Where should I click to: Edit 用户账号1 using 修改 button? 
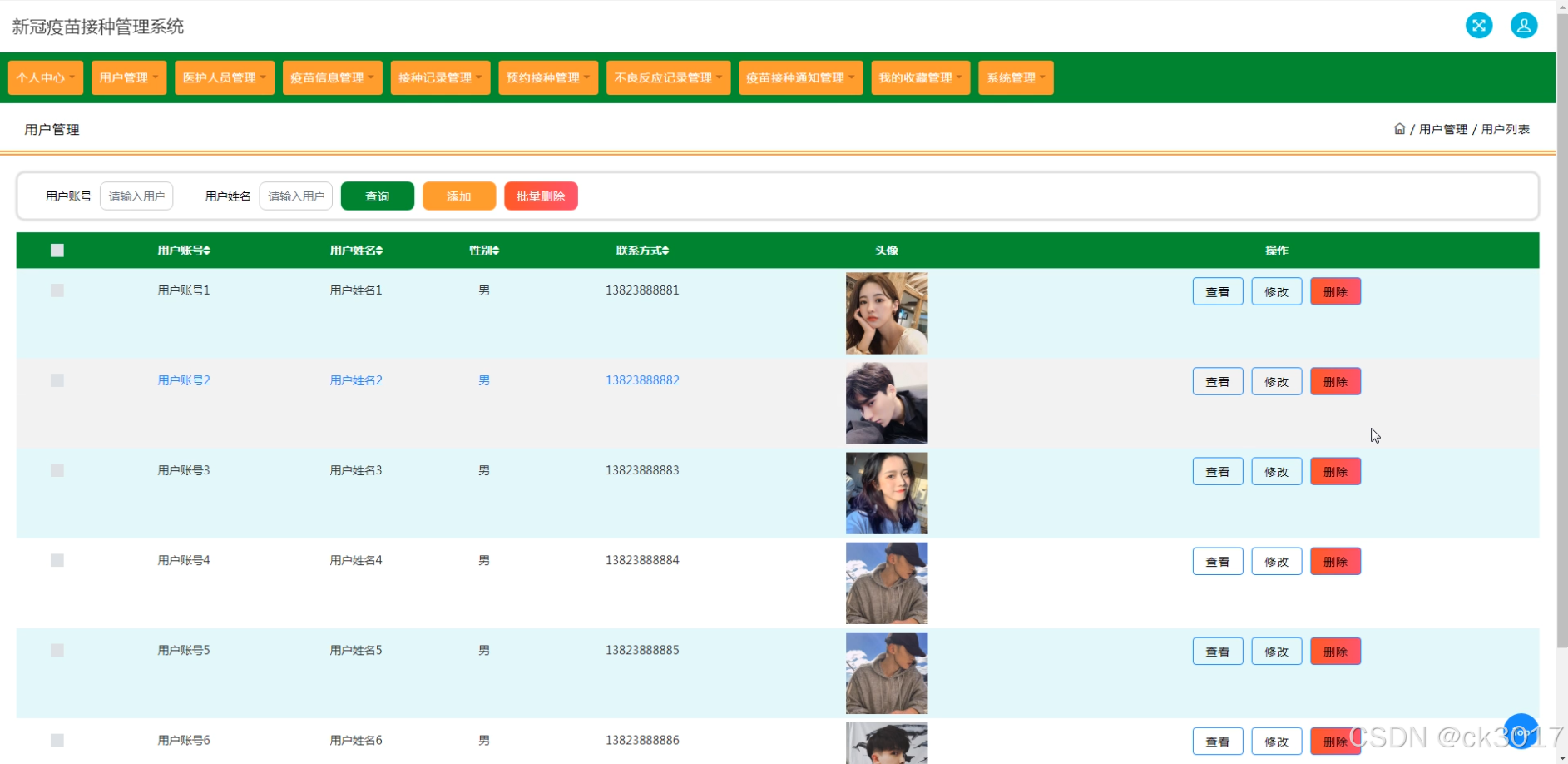pos(1277,291)
